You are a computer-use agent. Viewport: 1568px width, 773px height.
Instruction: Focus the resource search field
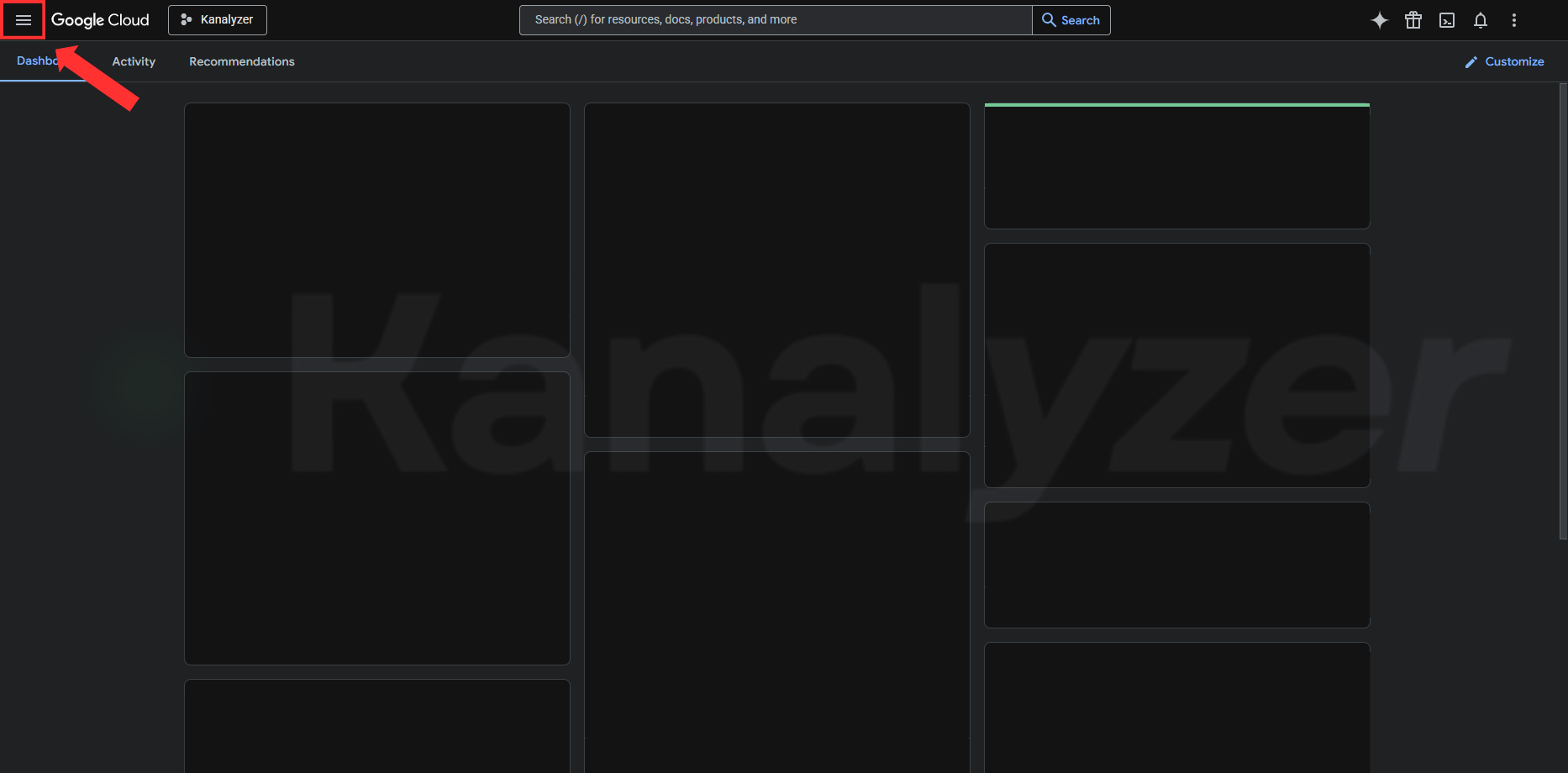[776, 20]
